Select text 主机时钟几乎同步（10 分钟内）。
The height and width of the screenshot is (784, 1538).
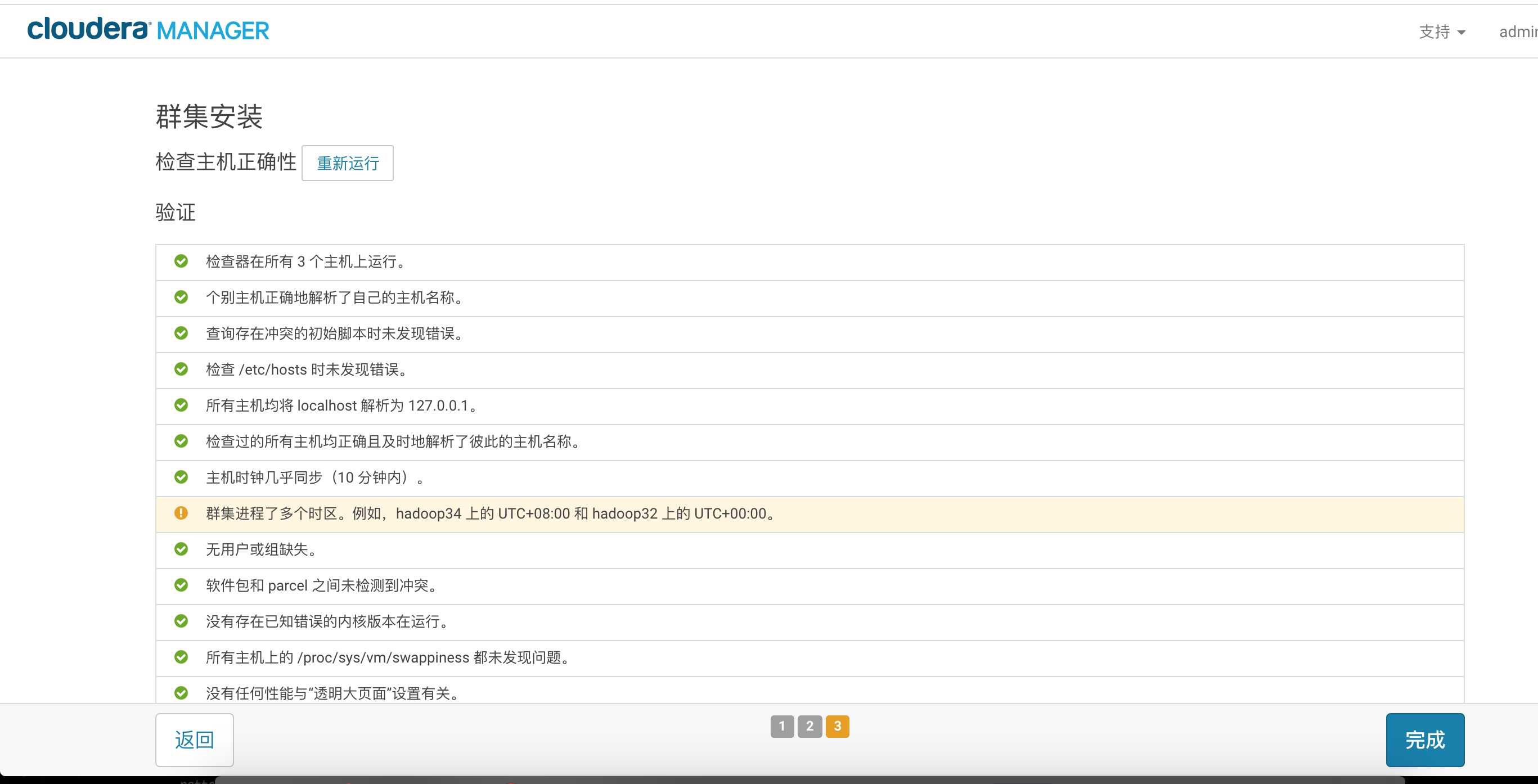click(x=316, y=477)
